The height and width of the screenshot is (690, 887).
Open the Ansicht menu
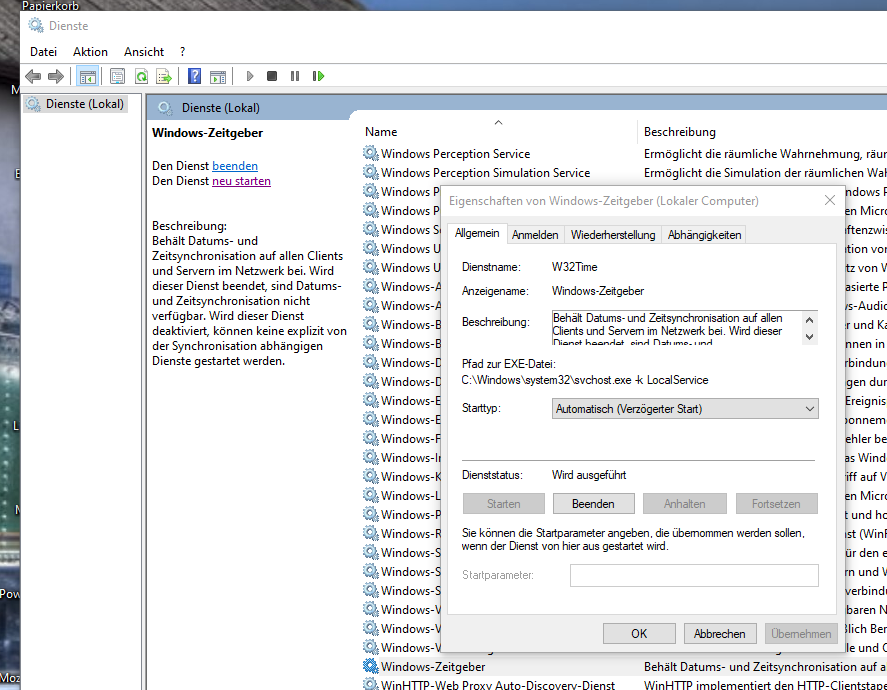[x=144, y=51]
